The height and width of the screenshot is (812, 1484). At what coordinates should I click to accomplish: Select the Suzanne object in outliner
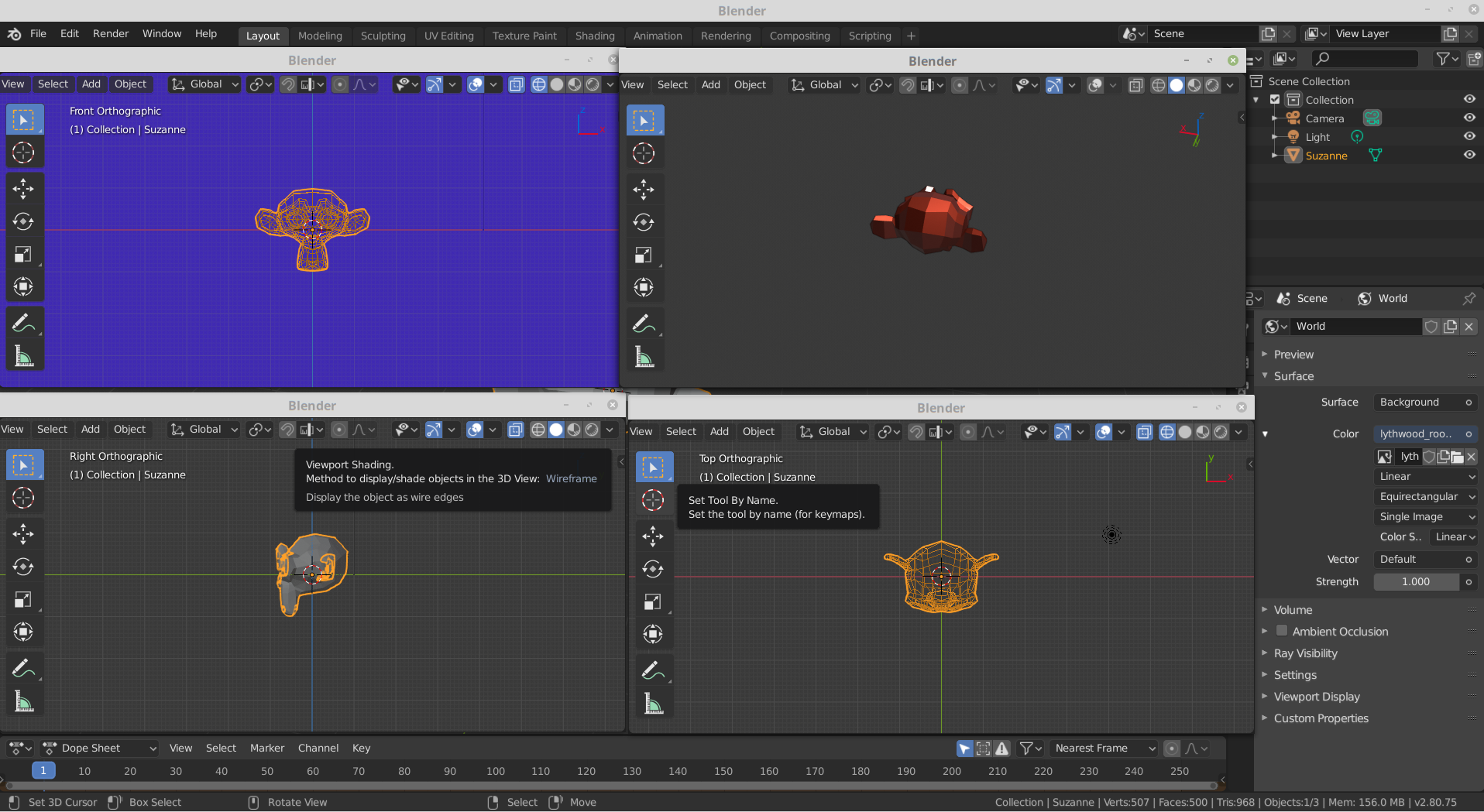coord(1326,156)
